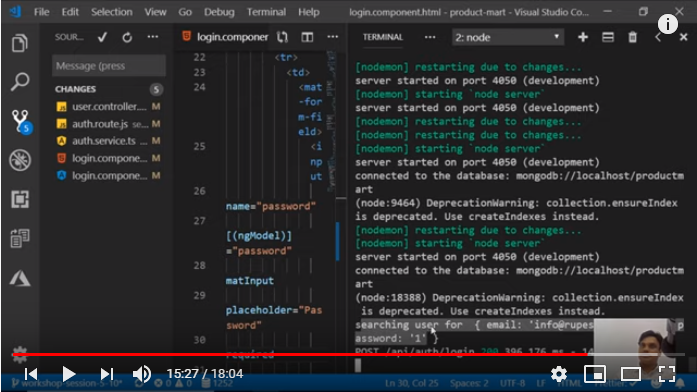The width and height of the screenshot is (697, 392).
Task: Open the Debug menu
Action: (219, 12)
